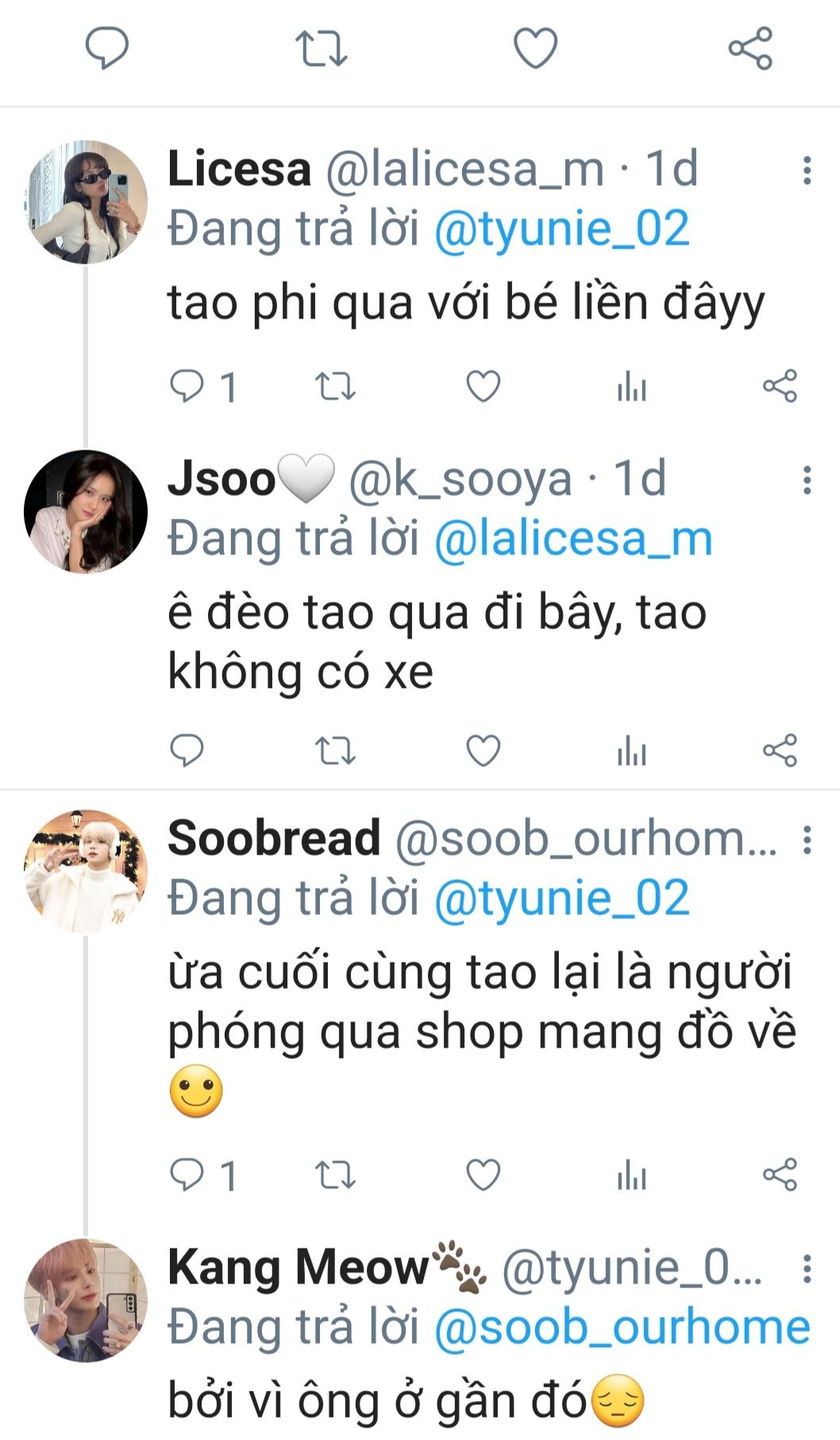Share Jsoo's reply tweet
Viewport: 840px width, 1440px height.
click(780, 750)
